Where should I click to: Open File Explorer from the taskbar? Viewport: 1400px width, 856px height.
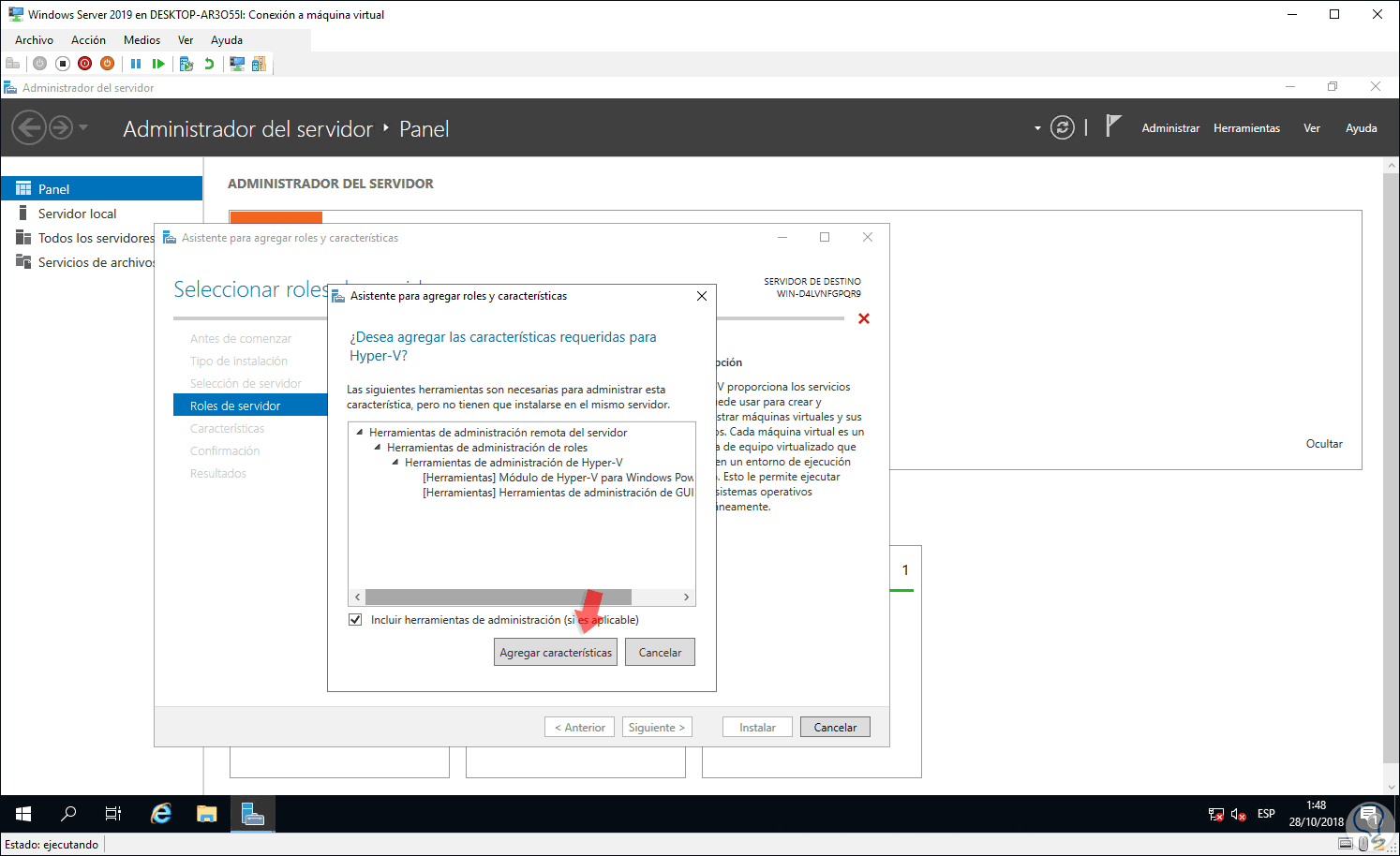[207, 814]
